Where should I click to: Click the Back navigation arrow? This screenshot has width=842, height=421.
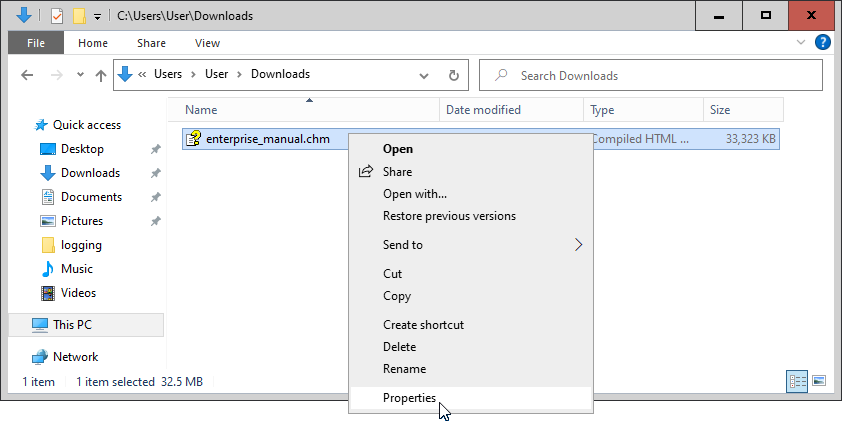pos(28,75)
